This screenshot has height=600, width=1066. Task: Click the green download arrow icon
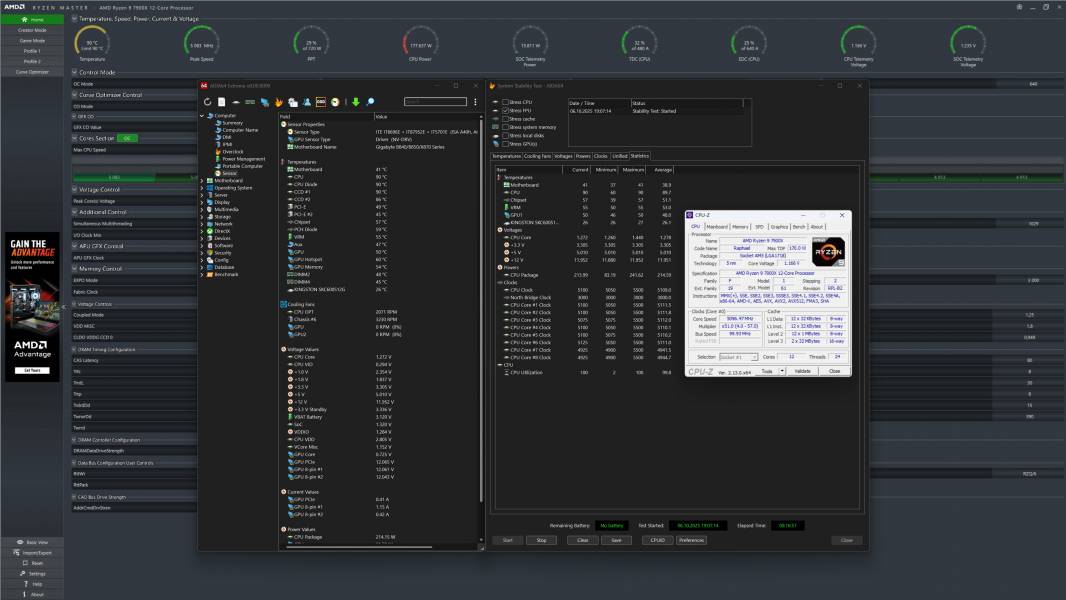(354, 102)
